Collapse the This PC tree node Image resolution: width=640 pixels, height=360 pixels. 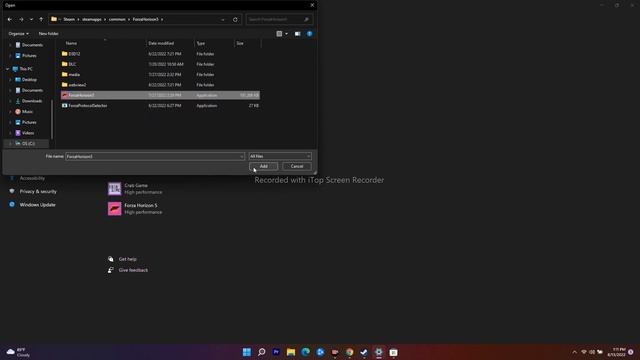7,69
